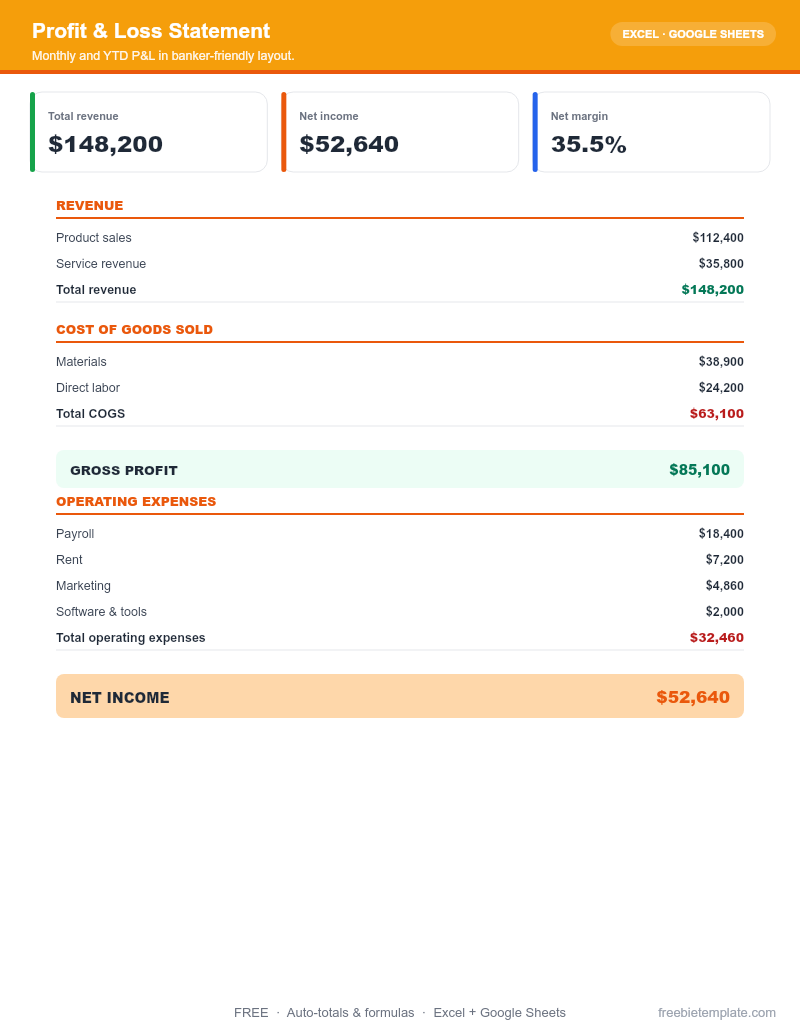
Task: Click the $52,640 amount in the orange banner
Action: tap(692, 697)
